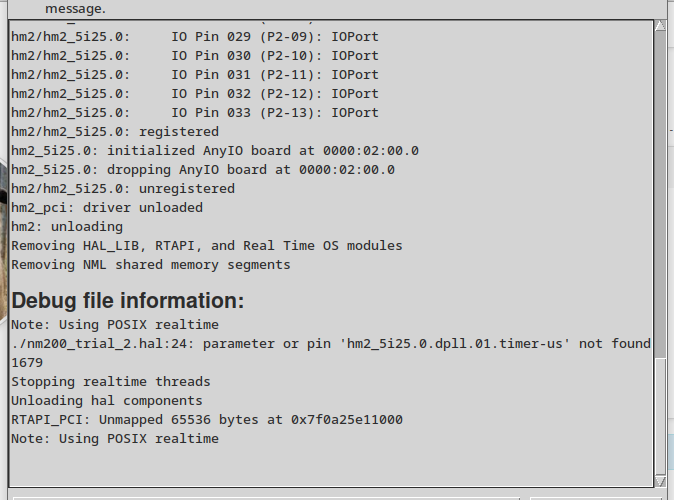Click the 'hm2: unloading' line
674x500 pixels.
(x=67, y=227)
